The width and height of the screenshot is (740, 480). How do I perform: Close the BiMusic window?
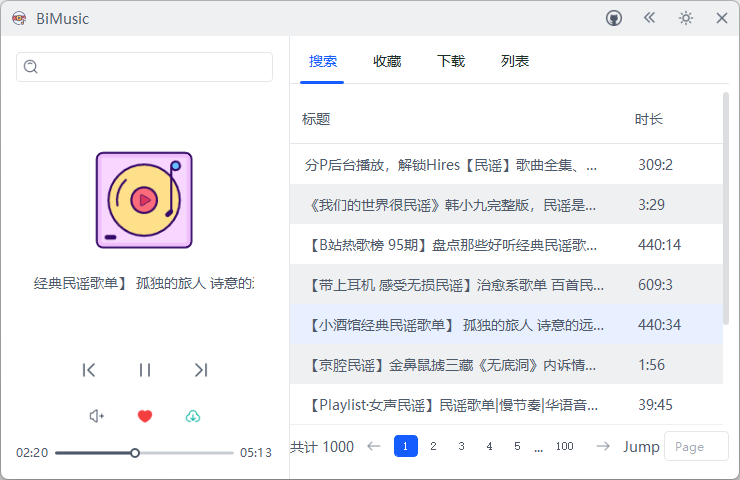(x=722, y=18)
